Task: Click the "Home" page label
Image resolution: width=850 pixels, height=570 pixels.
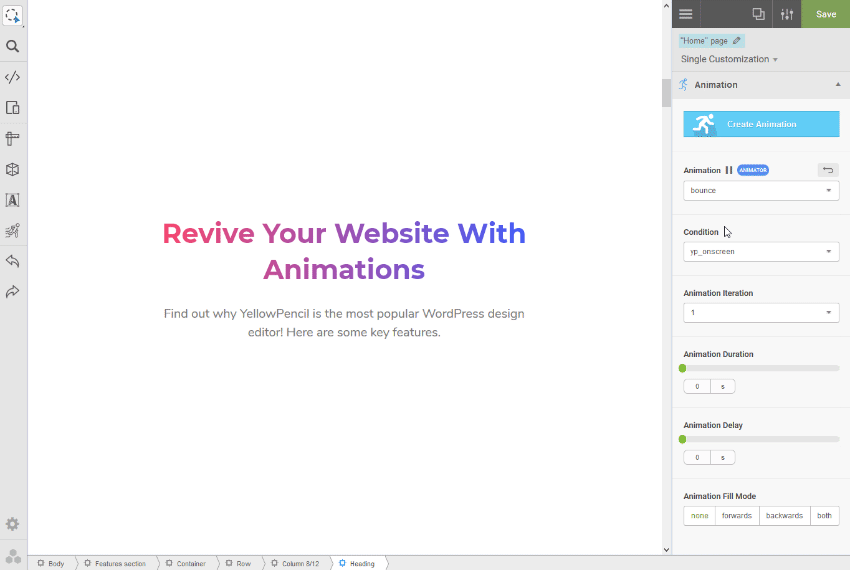Action: tap(704, 41)
